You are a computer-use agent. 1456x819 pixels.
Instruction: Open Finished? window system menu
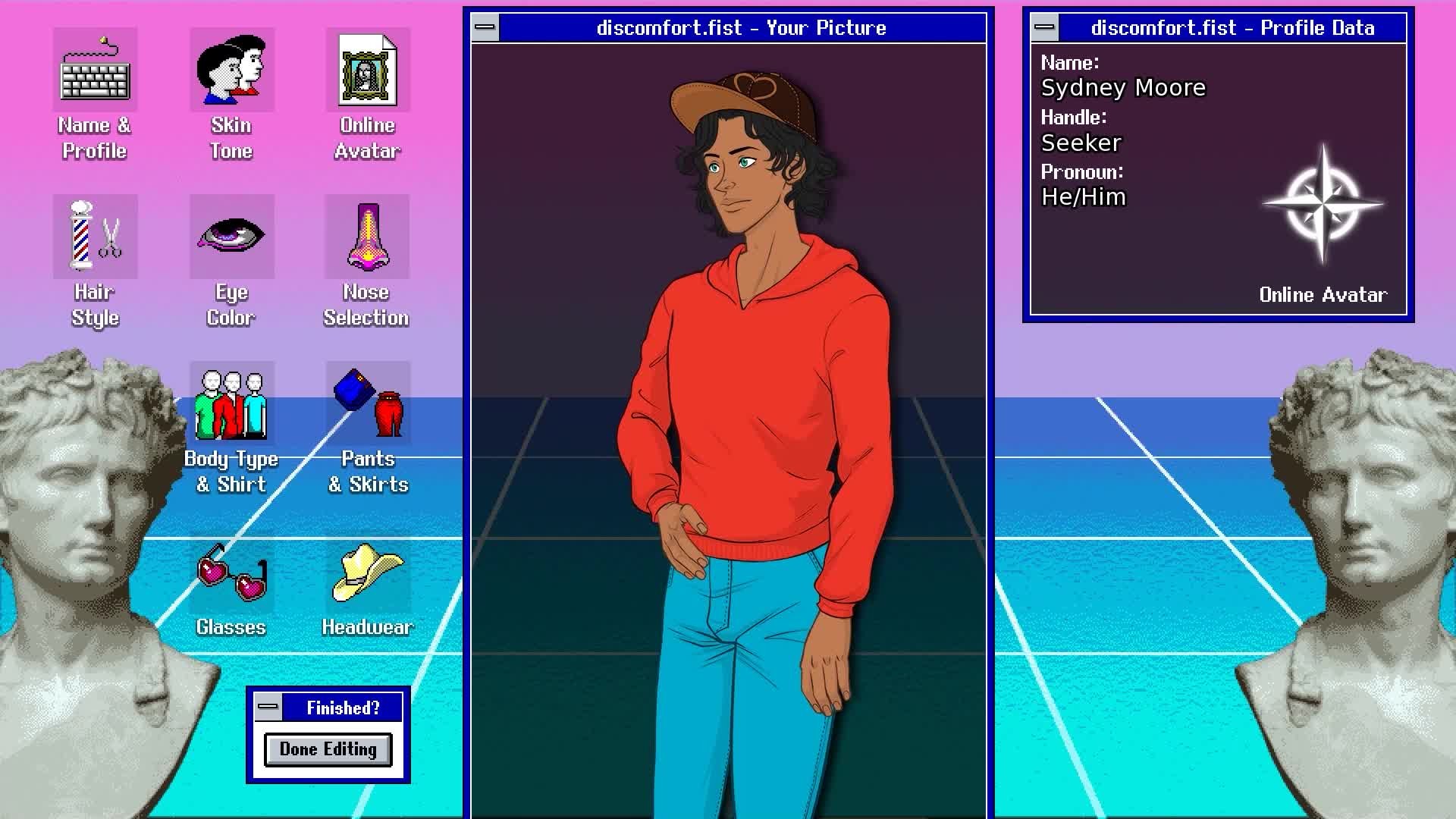[x=268, y=707]
